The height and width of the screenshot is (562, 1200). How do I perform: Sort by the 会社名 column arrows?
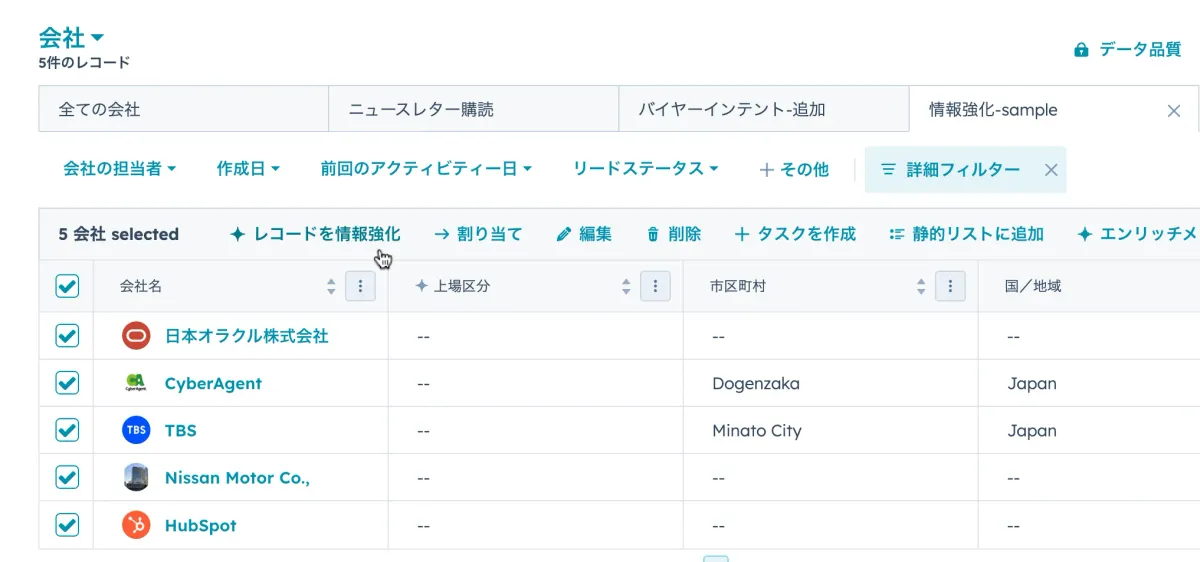pos(332,287)
